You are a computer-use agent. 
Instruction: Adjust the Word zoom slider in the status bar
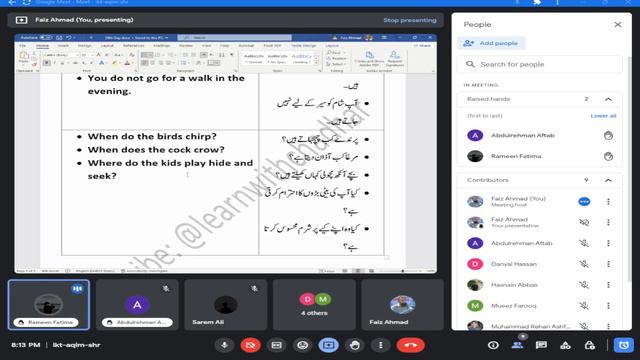[402, 271]
